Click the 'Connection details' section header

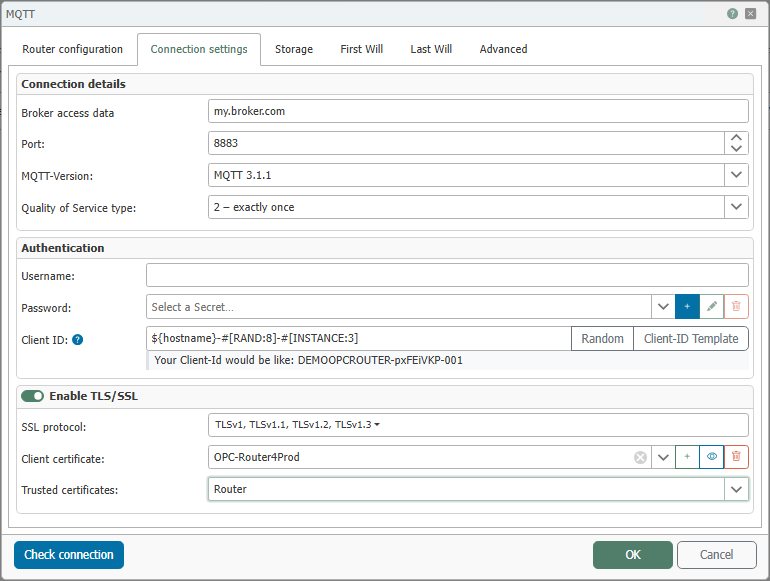point(73,84)
